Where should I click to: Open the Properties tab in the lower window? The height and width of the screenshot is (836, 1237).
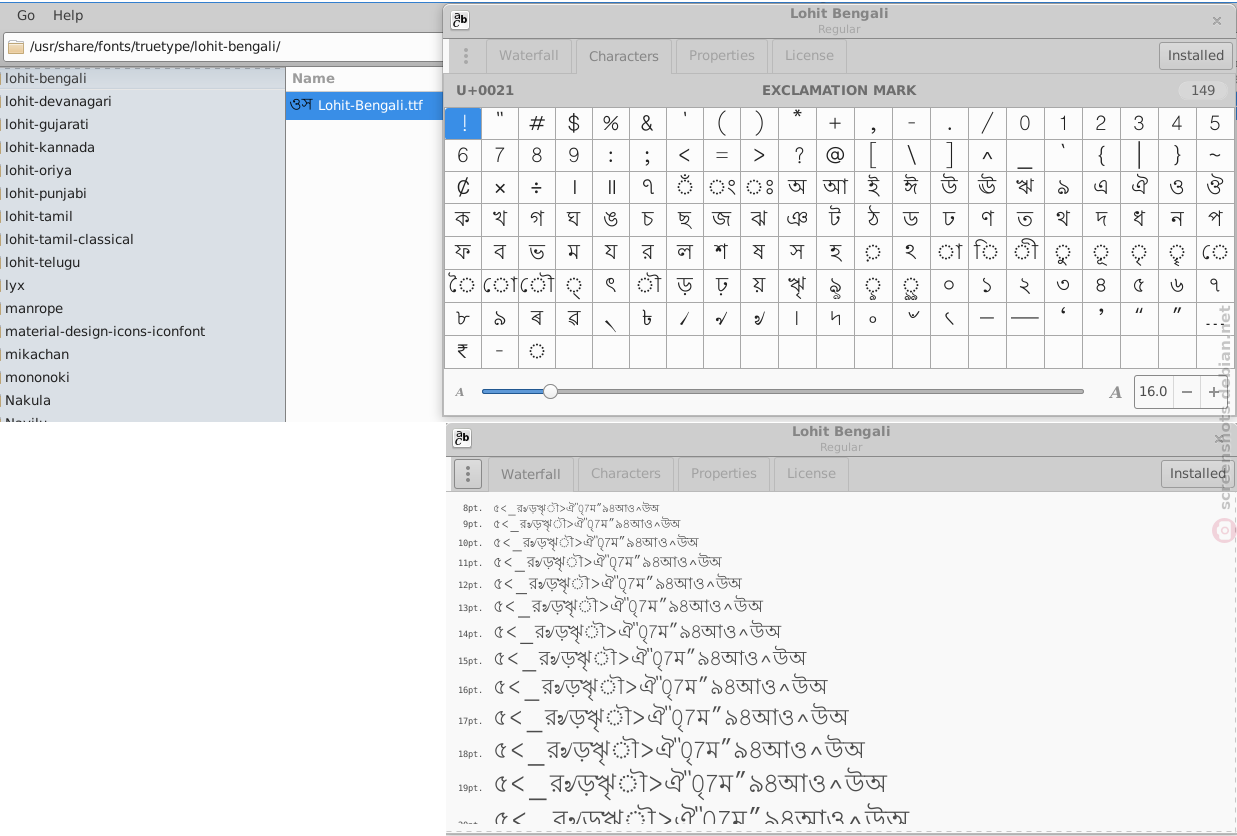tap(724, 473)
